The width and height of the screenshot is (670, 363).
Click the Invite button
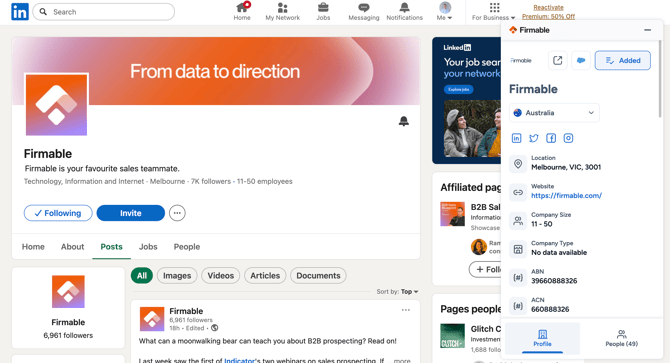coord(131,213)
